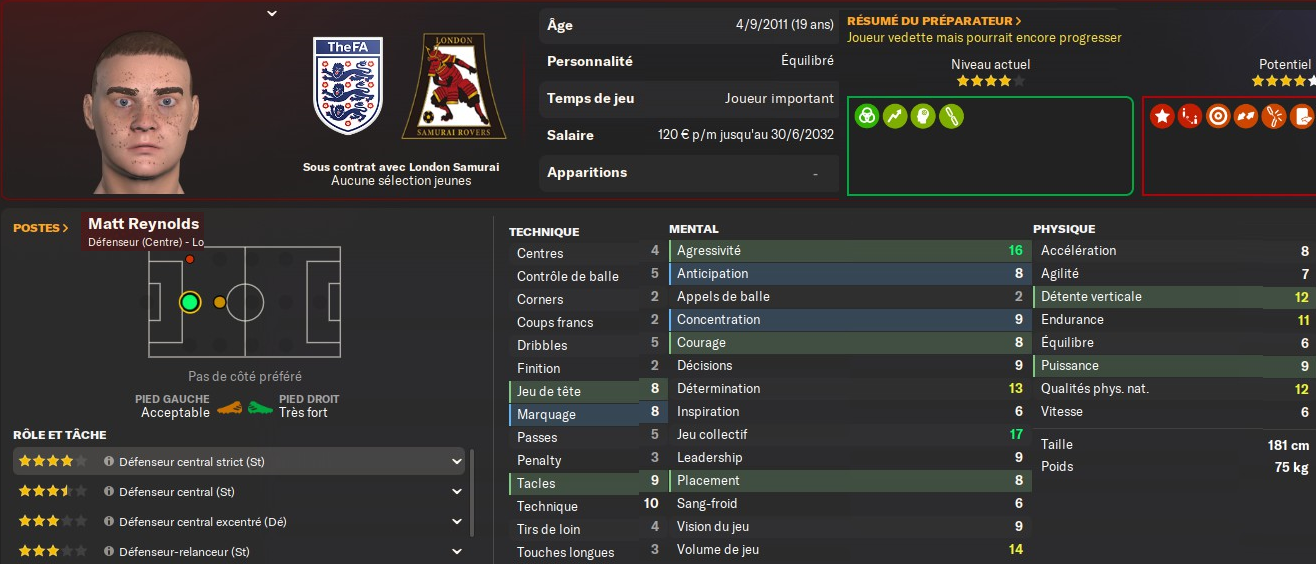The width and height of the screenshot is (1316, 564).
Task: Click the green head profile icon
Action: click(922, 116)
